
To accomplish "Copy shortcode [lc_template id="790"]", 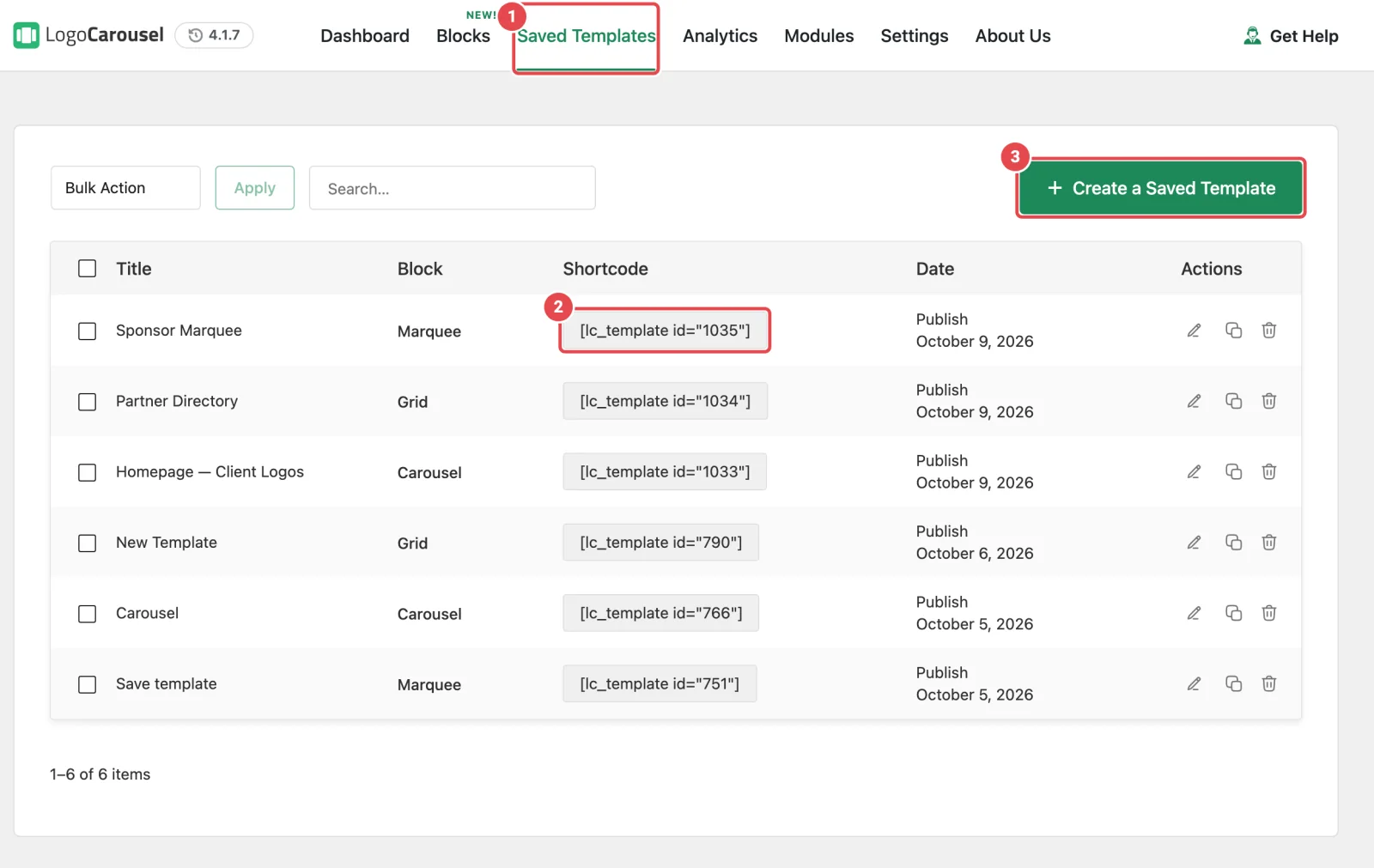I will click(660, 543).
